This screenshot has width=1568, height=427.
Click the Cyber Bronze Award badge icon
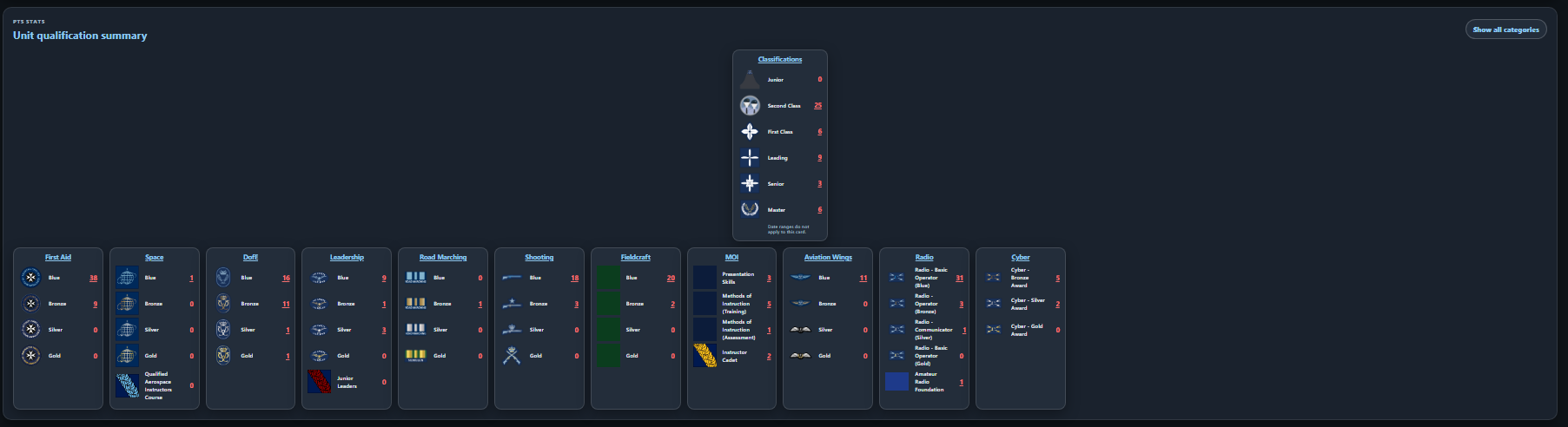tap(993, 278)
